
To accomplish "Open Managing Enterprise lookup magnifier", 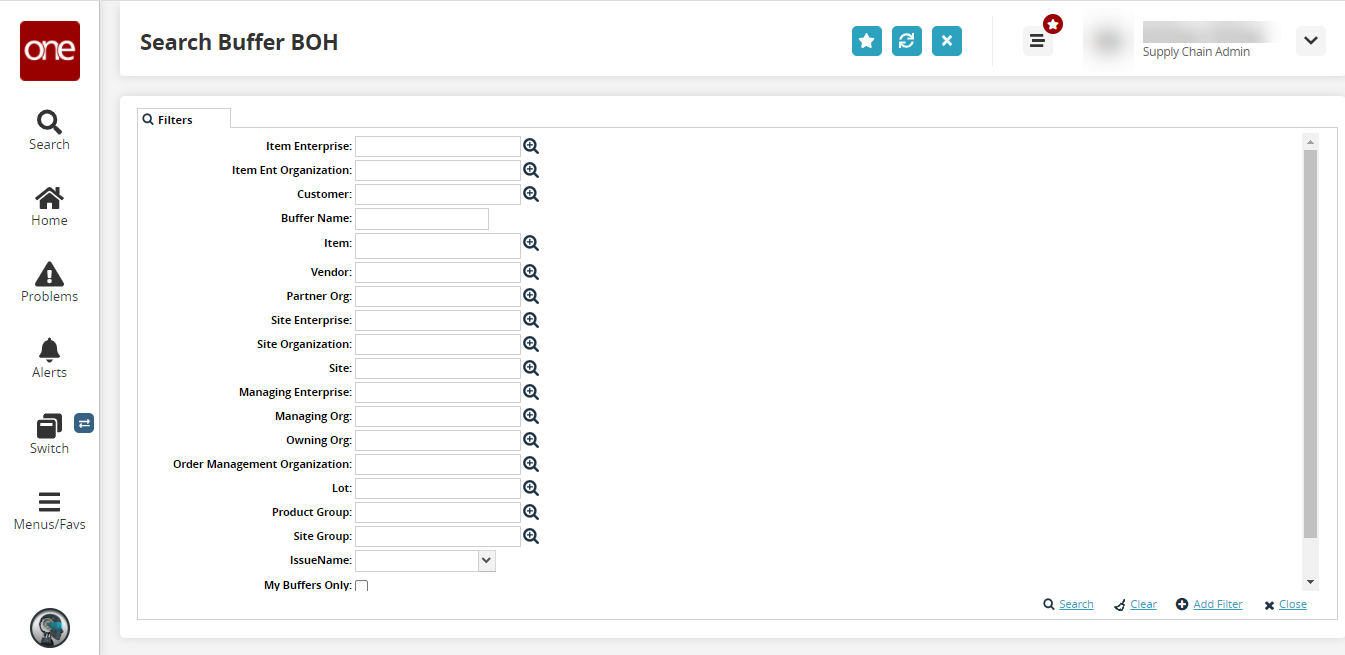I will tap(531, 392).
